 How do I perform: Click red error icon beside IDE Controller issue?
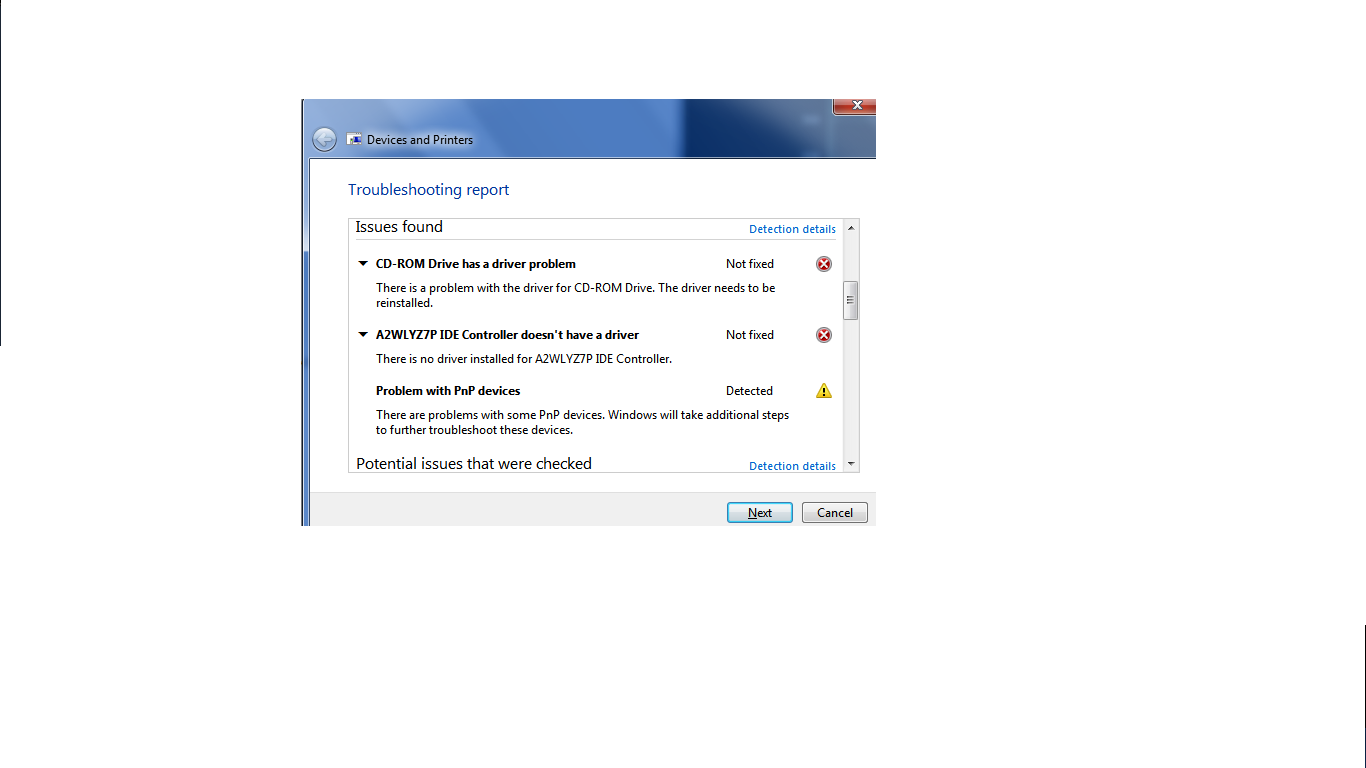coord(824,335)
